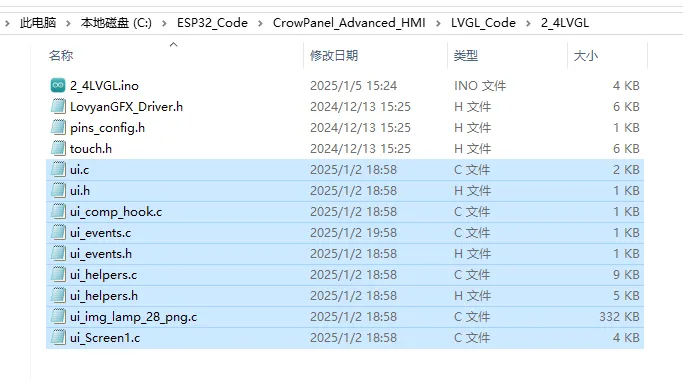This screenshot has width=683, height=381.
Task: Select the file ui.h
Action: (80, 190)
